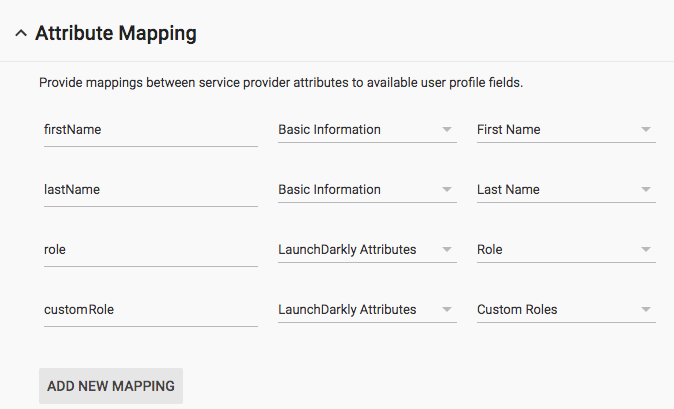Click the Attribute Mapping section heading
This screenshot has height=409, width=674.
point(115,33)
